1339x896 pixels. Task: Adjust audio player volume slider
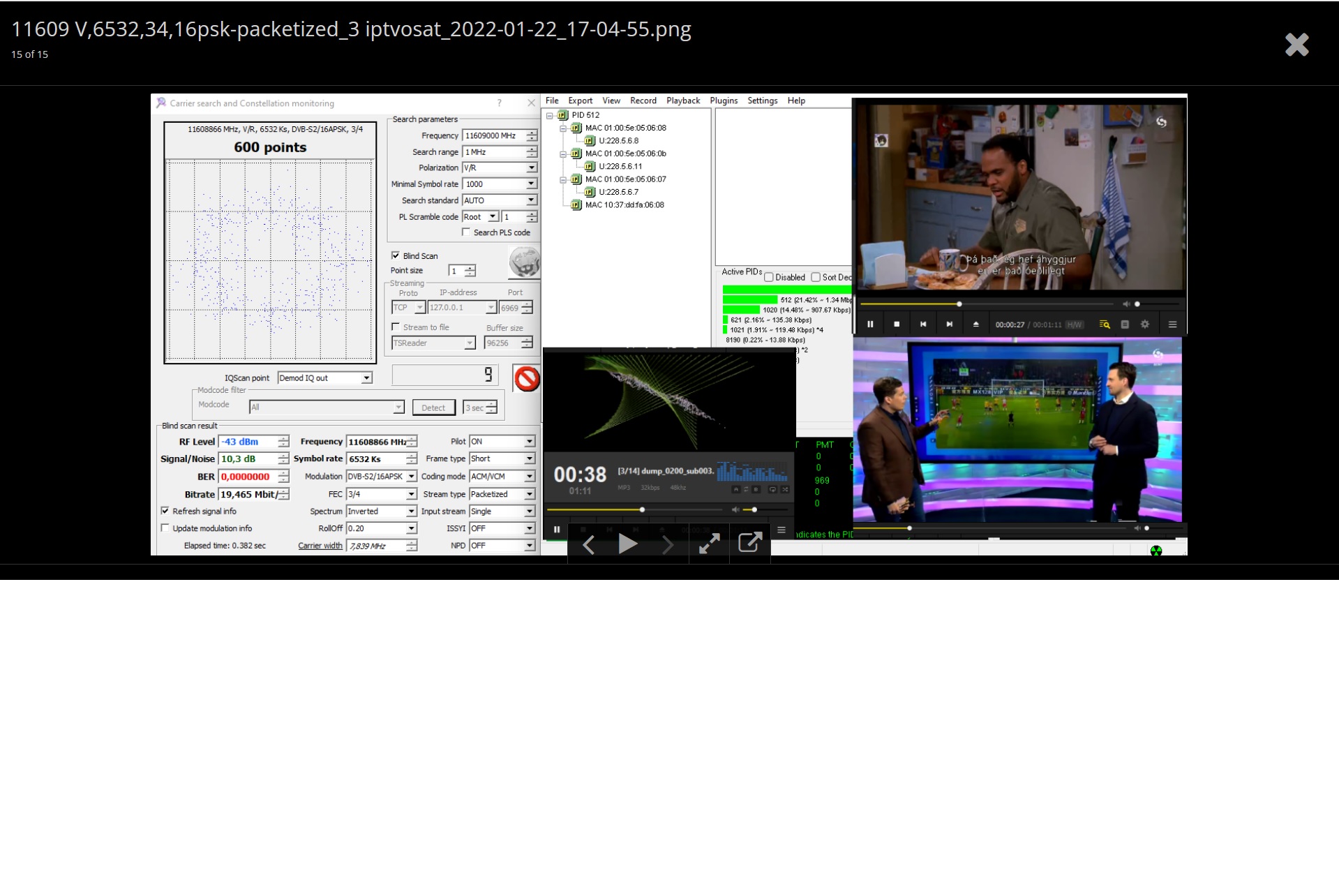[764, 510]
